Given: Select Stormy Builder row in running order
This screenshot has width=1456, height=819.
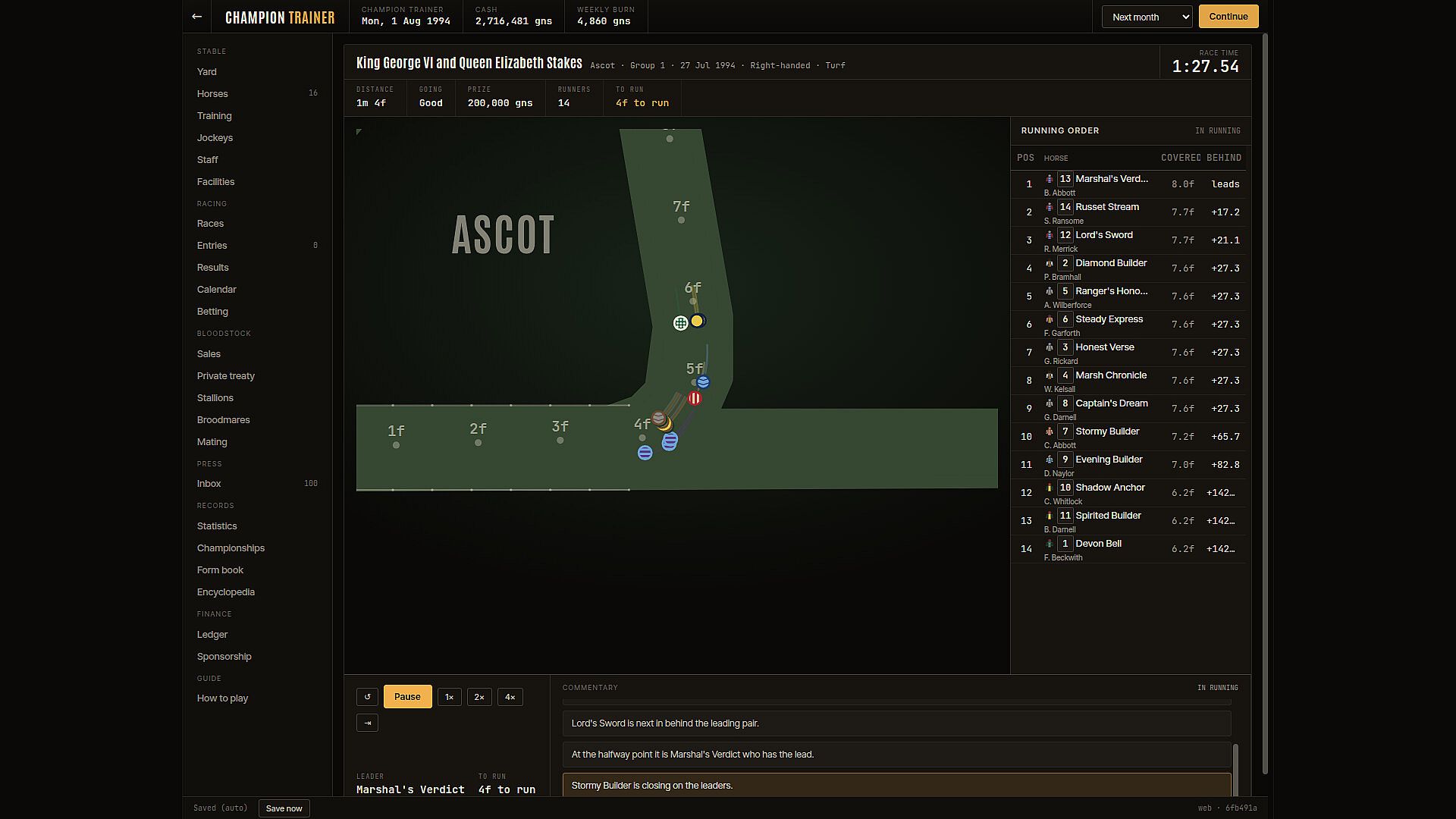Looking at the screenshot, I should pyautogui.click(x=1128, y=437).
